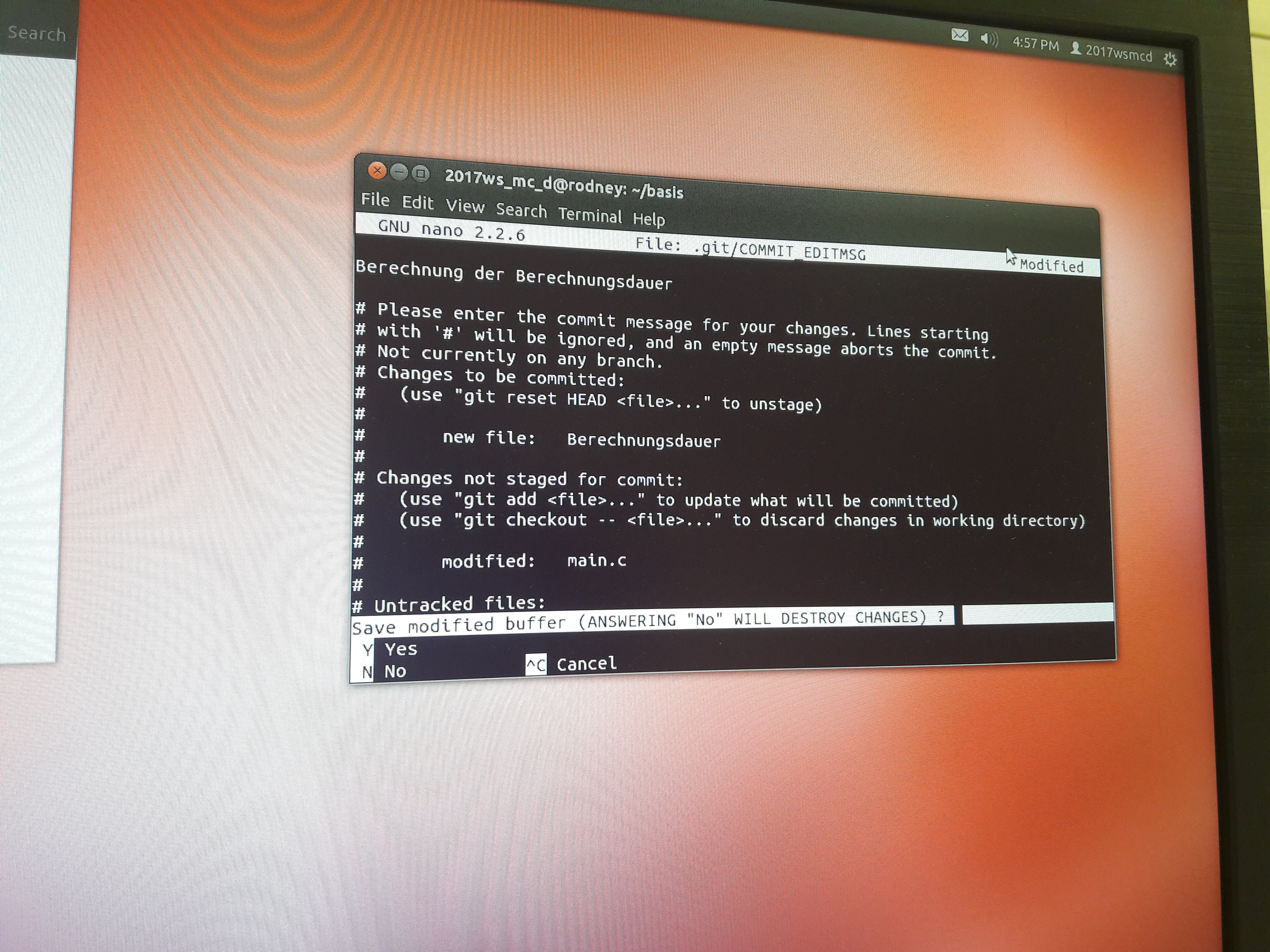Click the Y Yes option in nano
The height and width of the screenshot is (952, 1270).
pyautogui.click(x=390, y=650)
